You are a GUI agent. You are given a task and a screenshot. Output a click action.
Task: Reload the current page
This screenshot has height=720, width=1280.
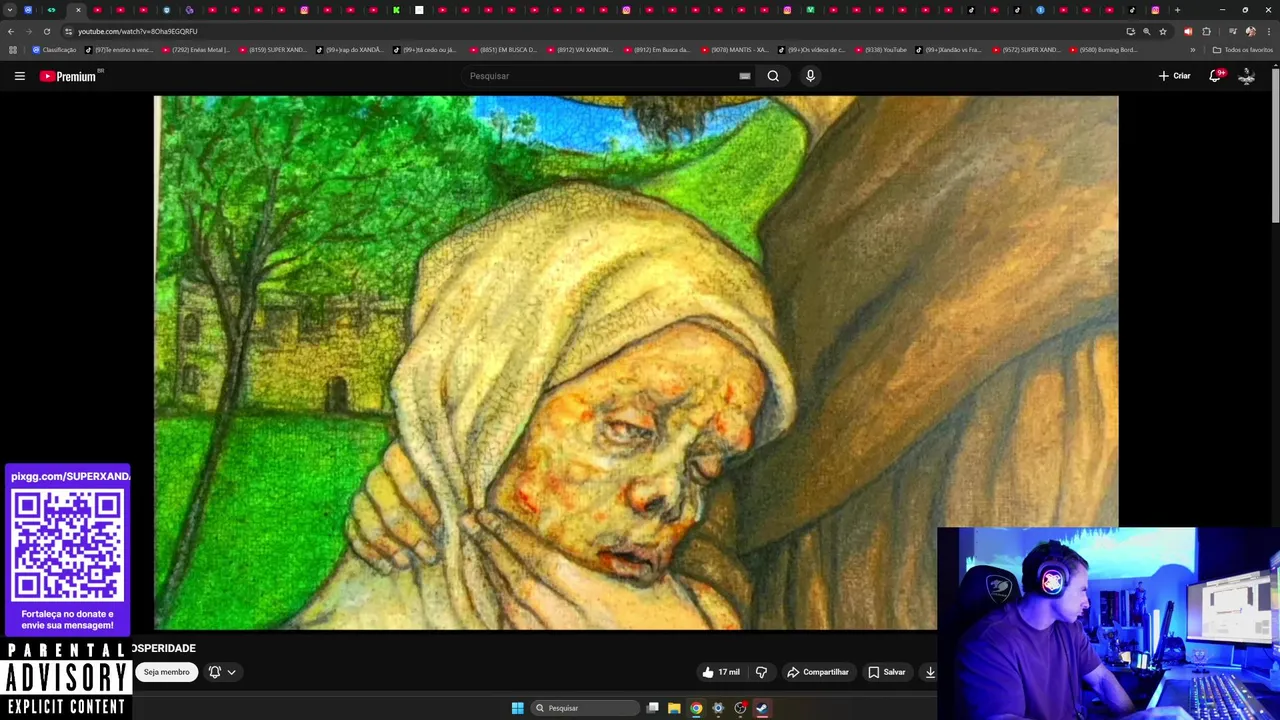[x=46, y=31]
